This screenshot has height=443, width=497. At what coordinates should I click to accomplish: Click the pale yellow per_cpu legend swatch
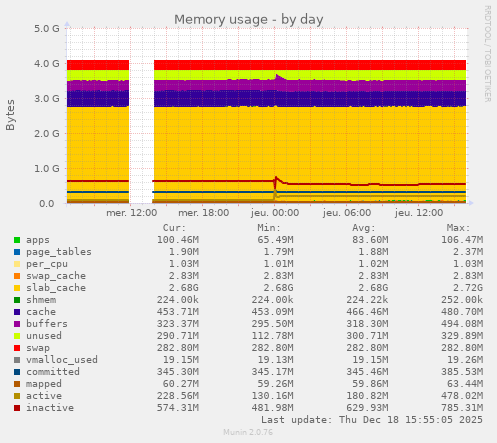pos(17,264)
